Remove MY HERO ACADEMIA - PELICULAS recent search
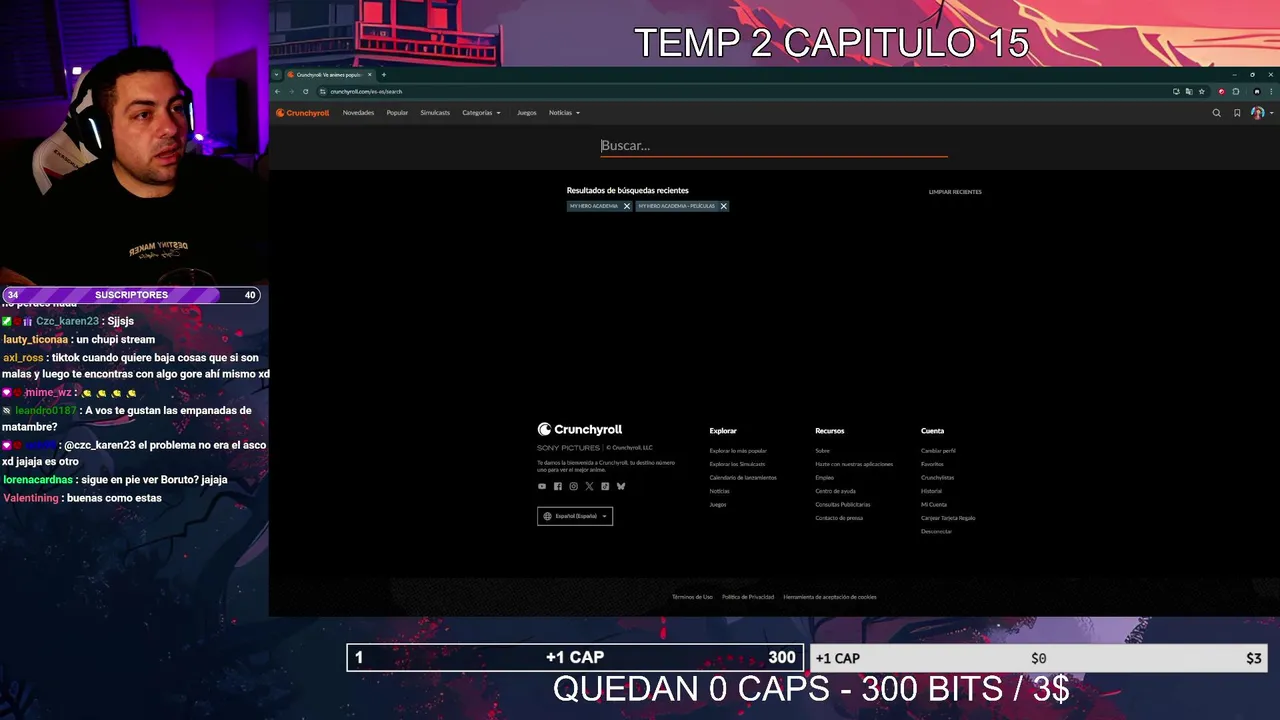The width and height of the screenshot is (1280, 720). pyautogui.click(x=724, y=206)
